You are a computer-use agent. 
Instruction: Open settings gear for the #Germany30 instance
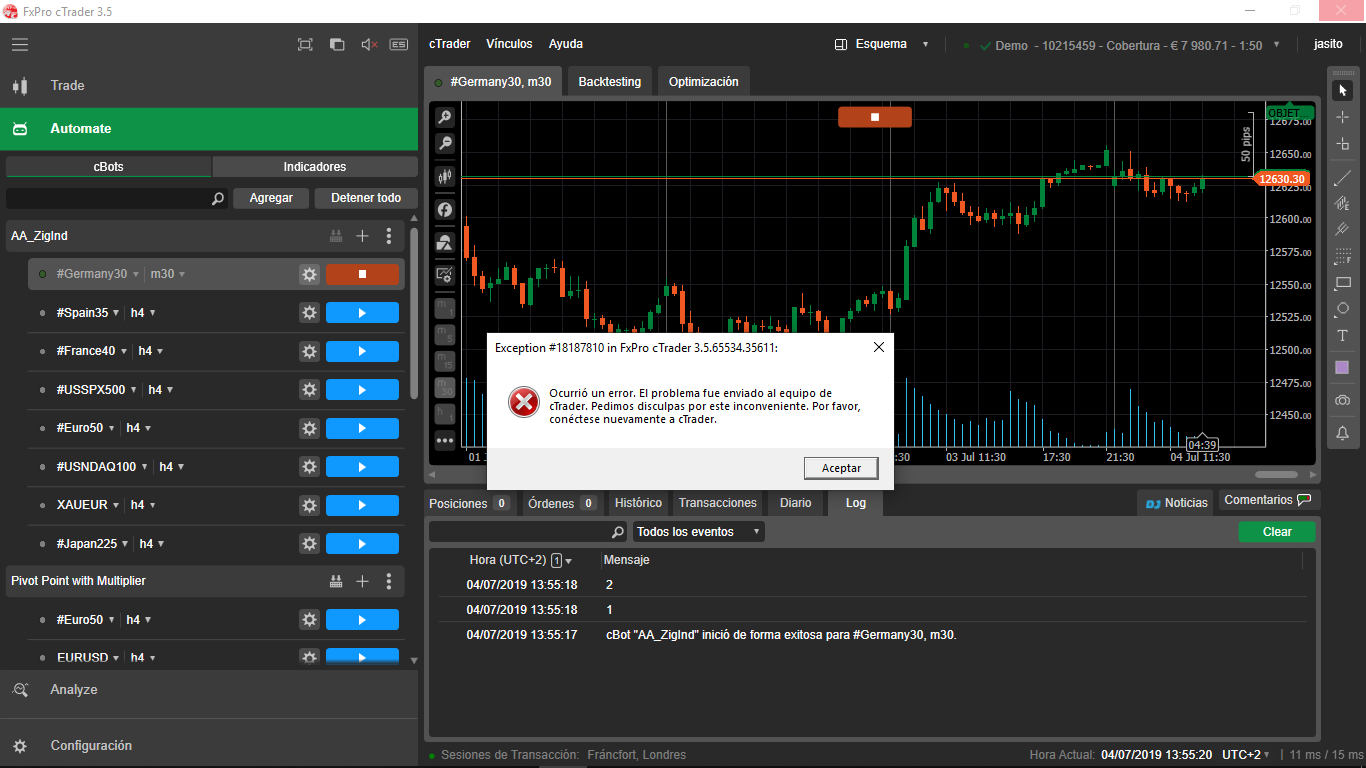tap(309, 274)
